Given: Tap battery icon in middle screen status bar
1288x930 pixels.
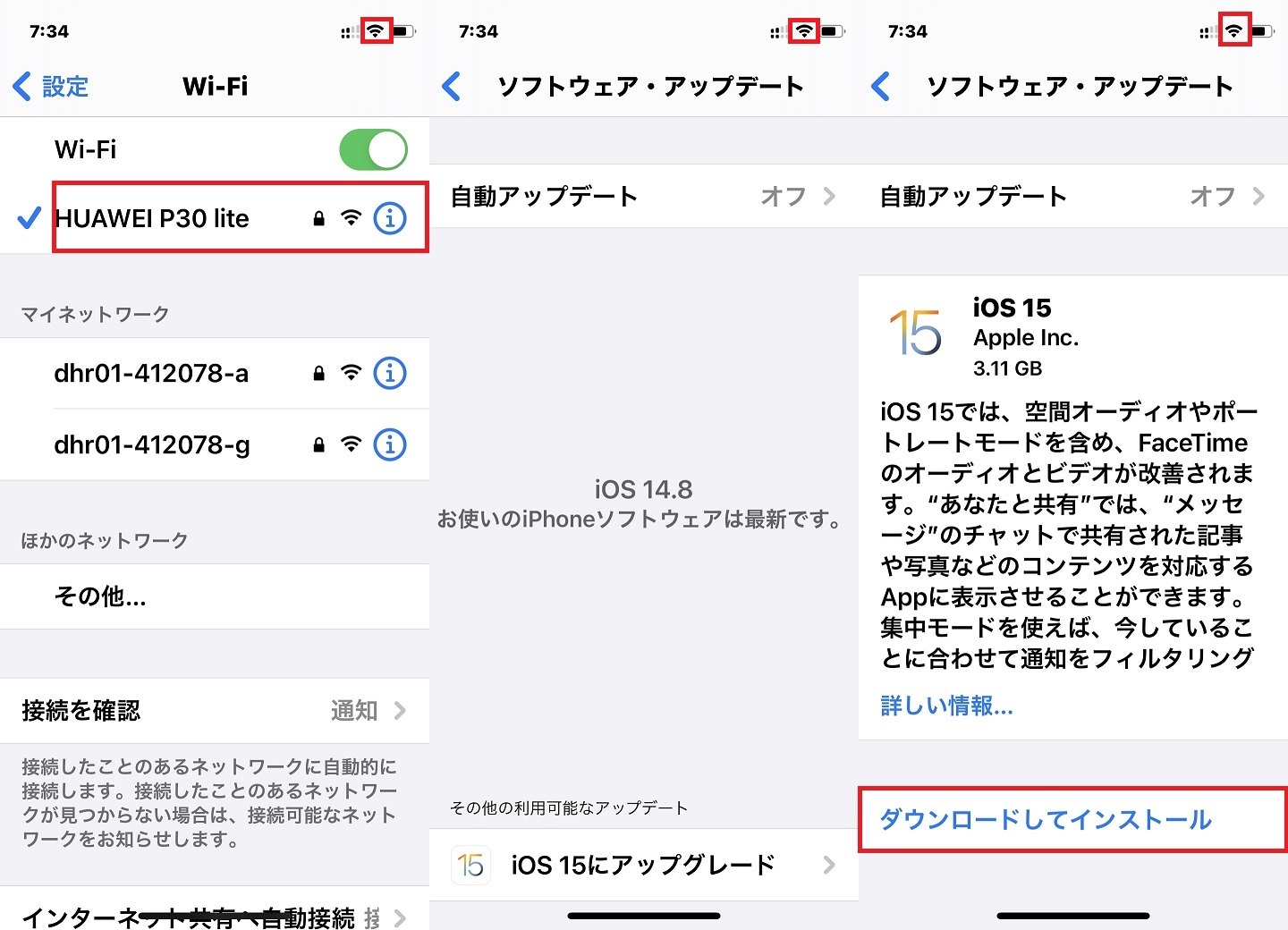Looking at the screenshot, I should click(x=834, y=32).
